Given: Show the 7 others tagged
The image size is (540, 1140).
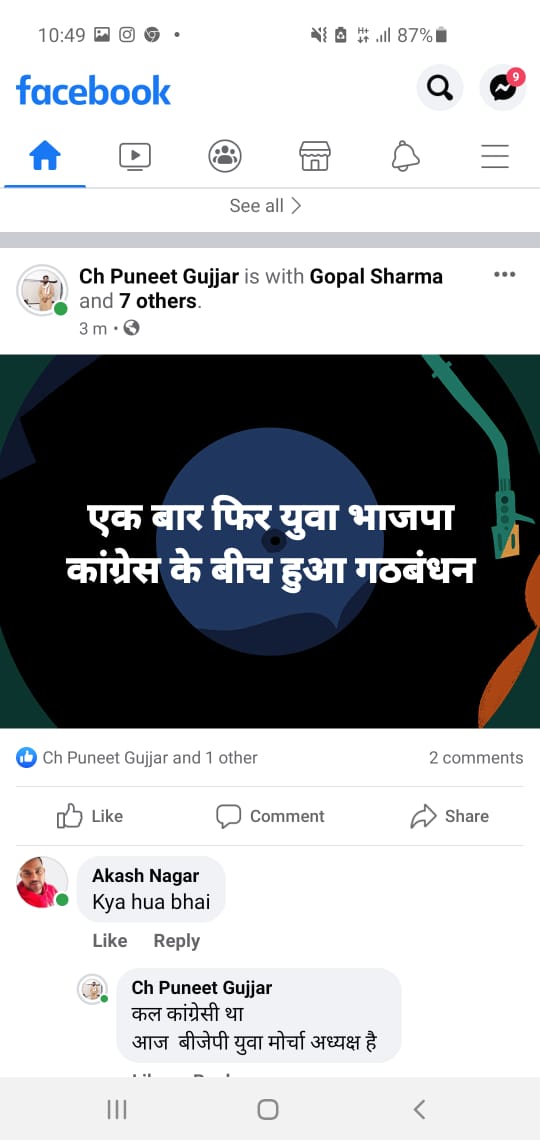Looking at the screenshot, I should click(x=158, y=301).
